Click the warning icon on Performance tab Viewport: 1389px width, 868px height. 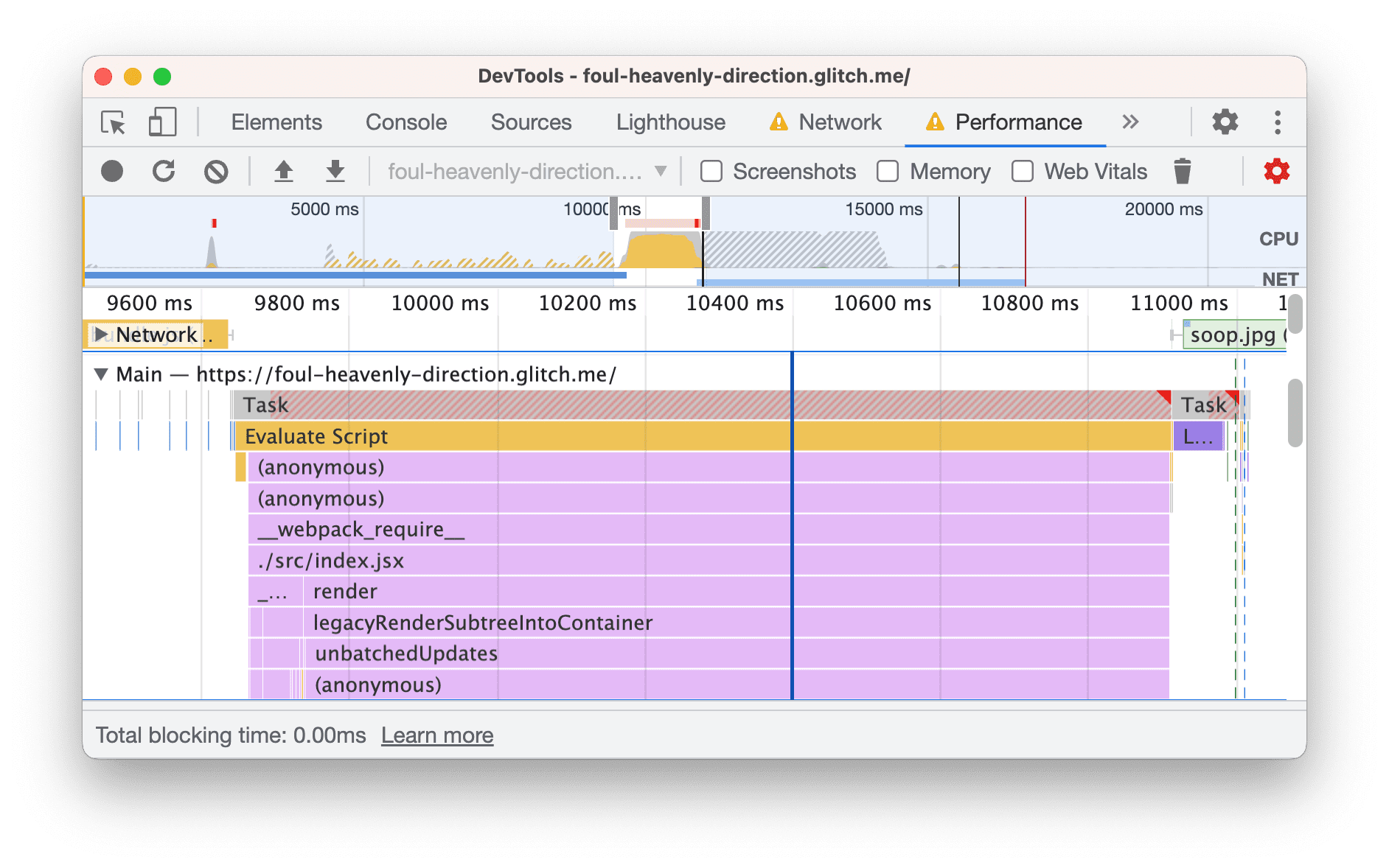[935, 122]
